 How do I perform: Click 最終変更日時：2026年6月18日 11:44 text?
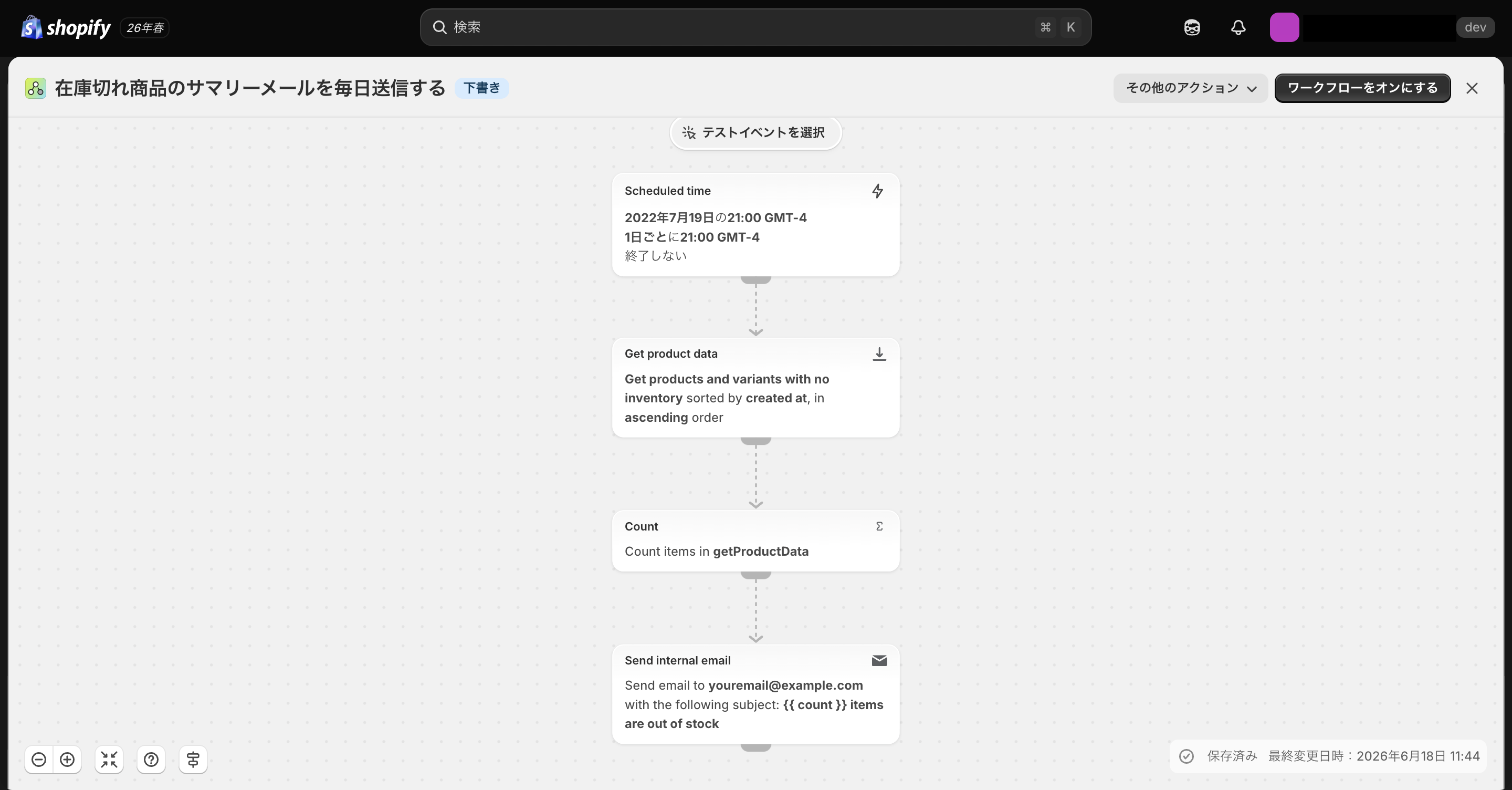point(1374,756)
